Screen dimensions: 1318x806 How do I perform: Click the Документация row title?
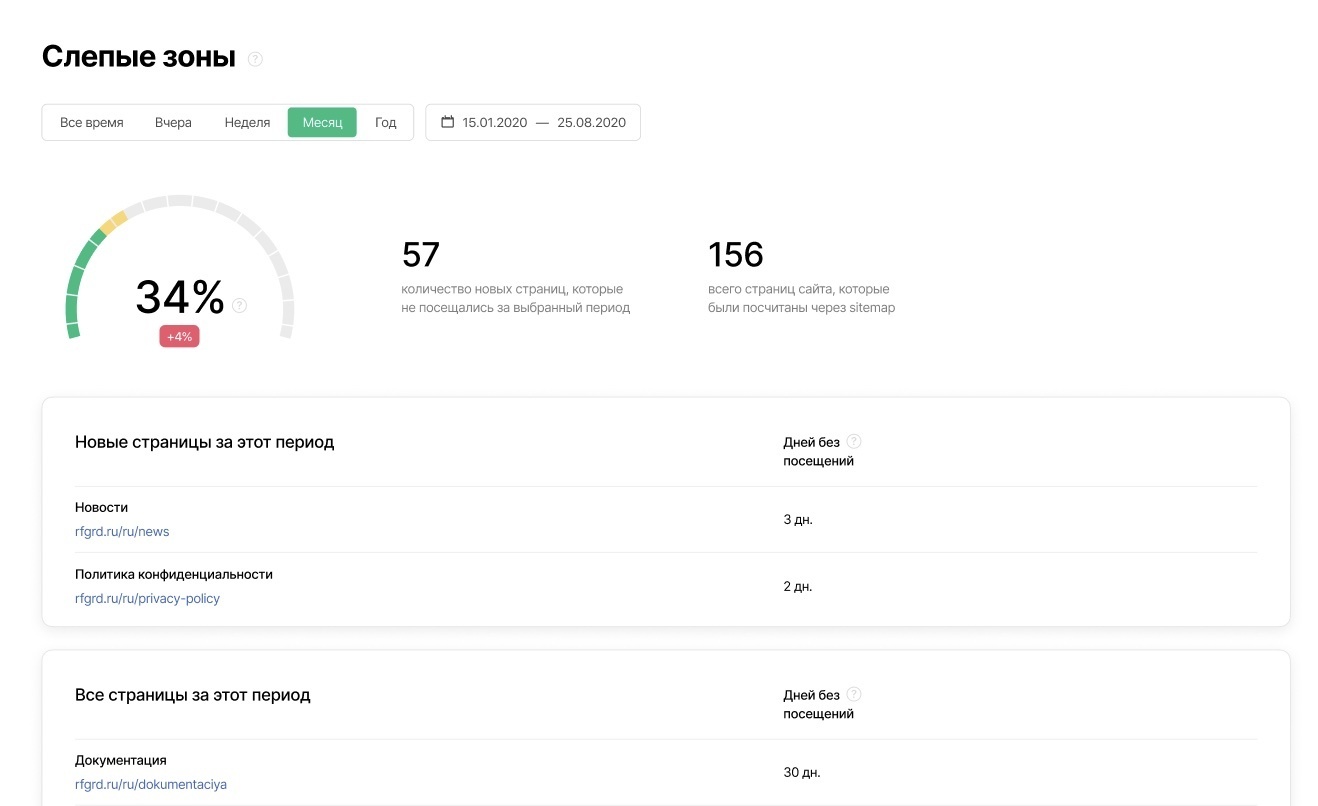[121, 760]
